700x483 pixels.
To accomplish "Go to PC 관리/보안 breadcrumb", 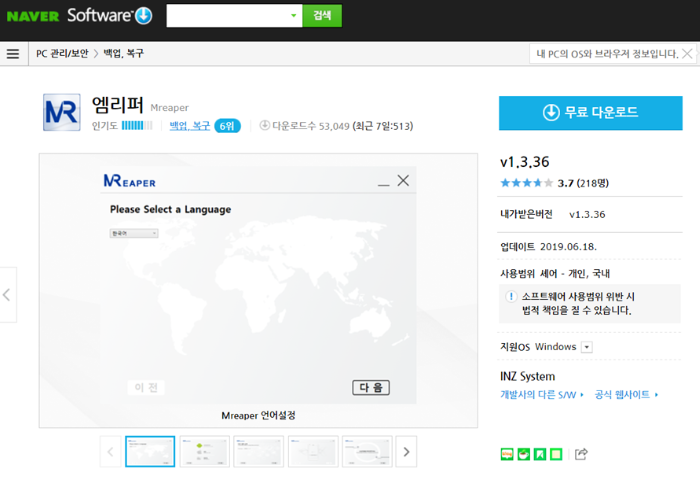I will point(62,54).
